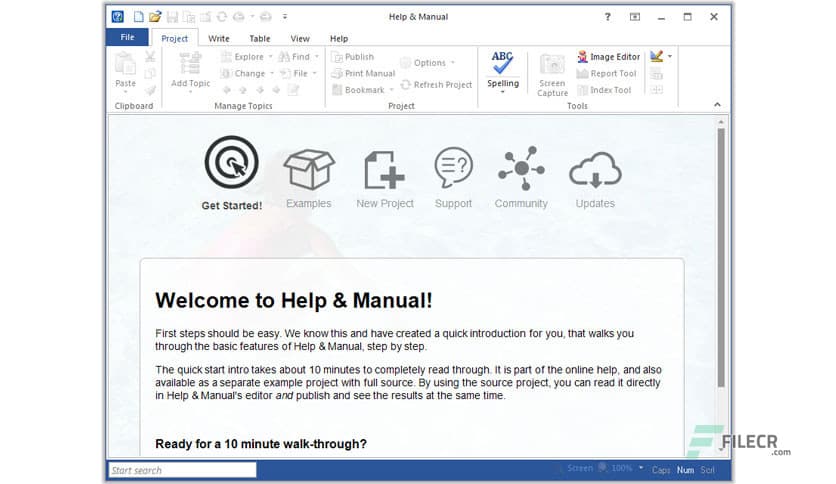
Task: Click the pencil and ruler tools icon
Action: [x=657, y=56]
